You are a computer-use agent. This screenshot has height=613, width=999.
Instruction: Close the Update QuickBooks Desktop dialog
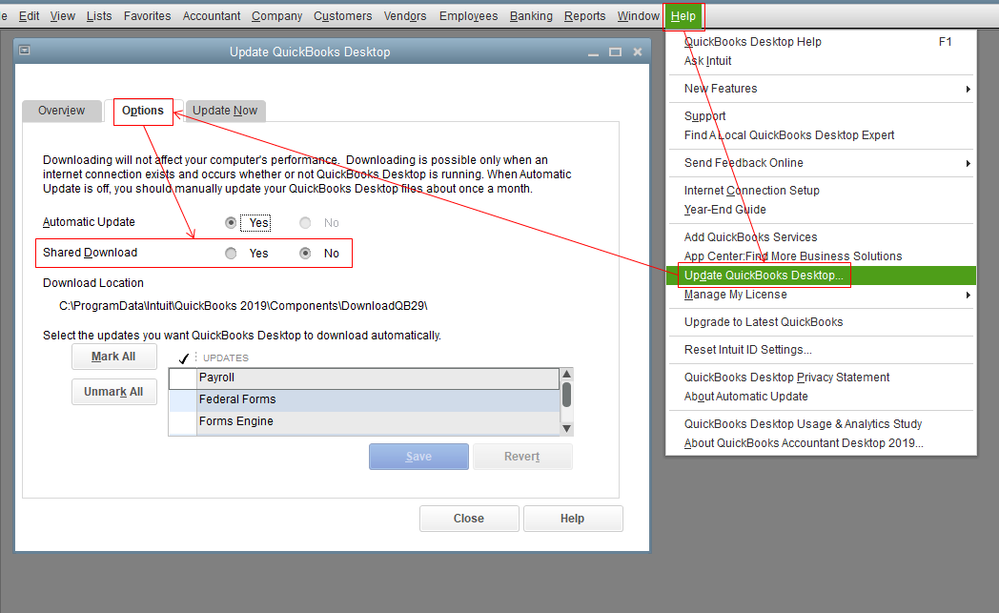(469, 518)
